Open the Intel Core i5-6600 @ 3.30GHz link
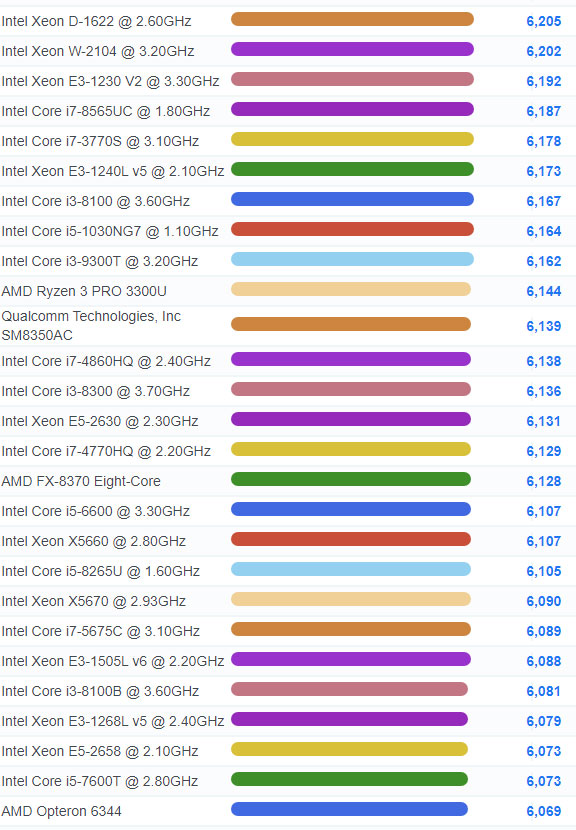 tap(96, 511)
